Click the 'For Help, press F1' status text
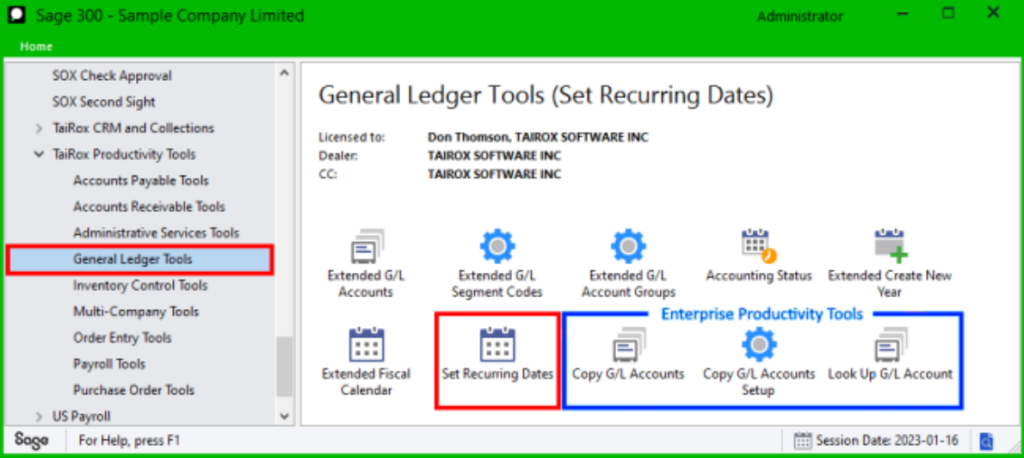Image resolution: width=1024 pixels, height=458 pixels. click(129, 441)
